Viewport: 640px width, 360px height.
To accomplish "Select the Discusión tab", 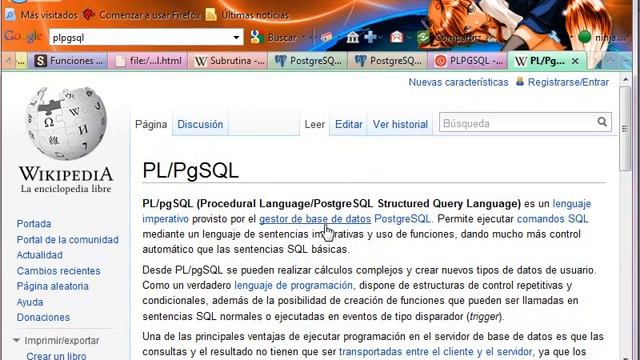I will (x=200, y=124).
